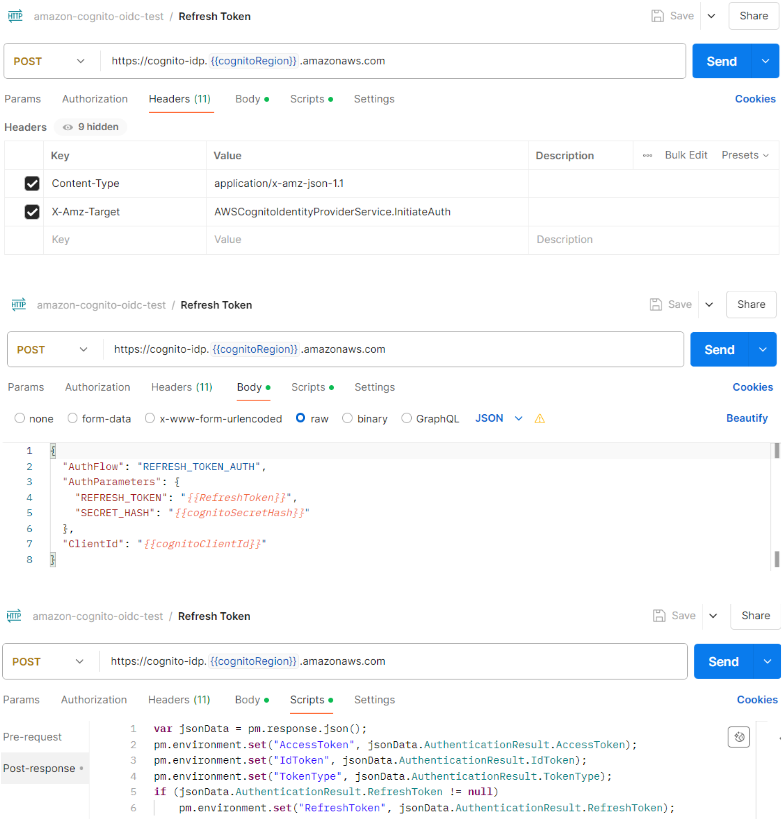Click the floppy-disk Save icon above the Headers table
This screenshot has width=782, height=819.
coord(658,16)
